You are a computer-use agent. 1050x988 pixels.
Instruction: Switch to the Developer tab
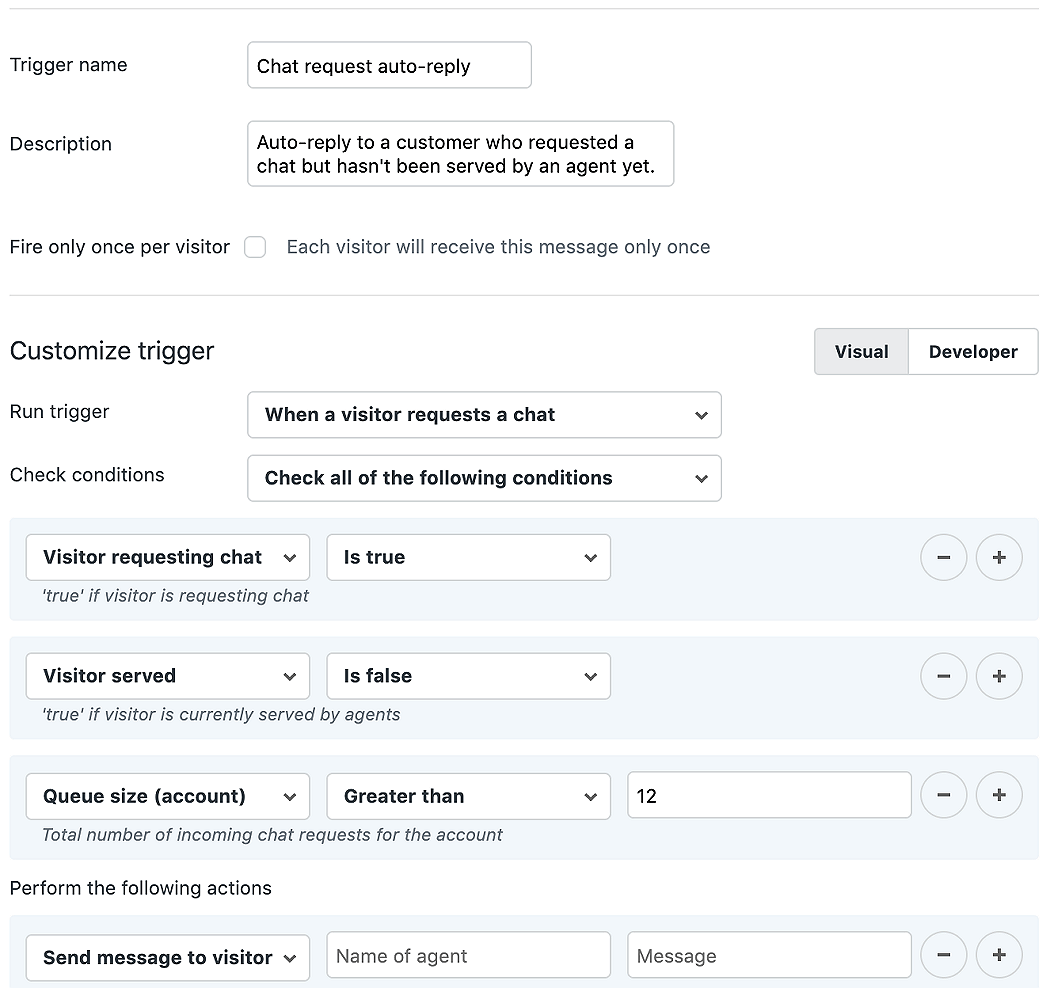point(972,351)
